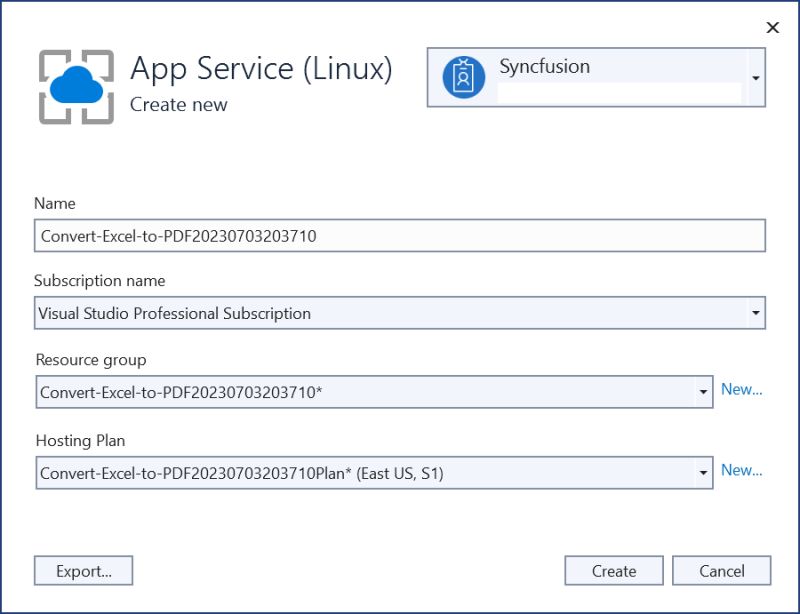Expand the account dropdown arrow

coord(757,77)
